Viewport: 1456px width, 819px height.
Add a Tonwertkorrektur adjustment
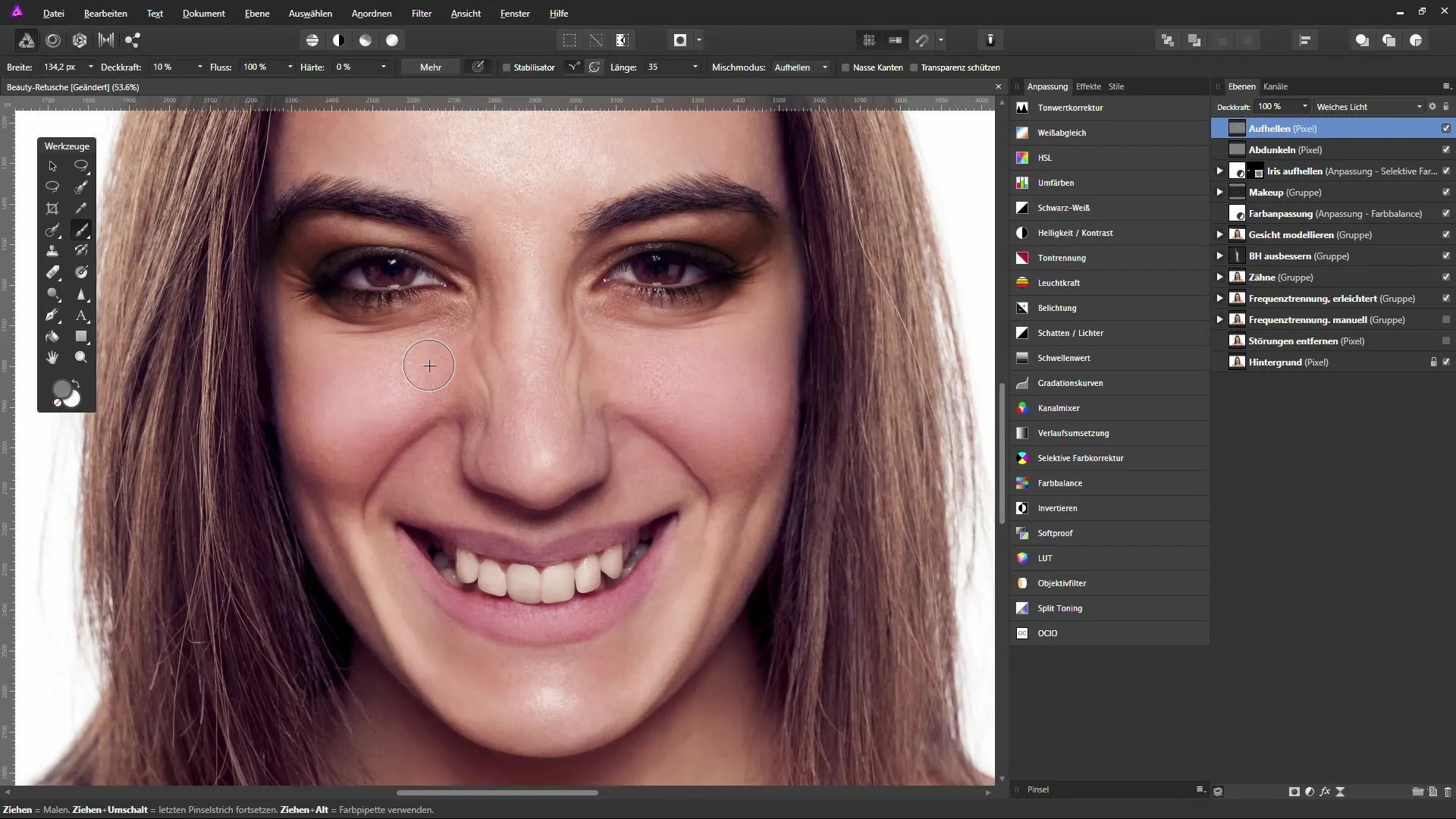1109,108
